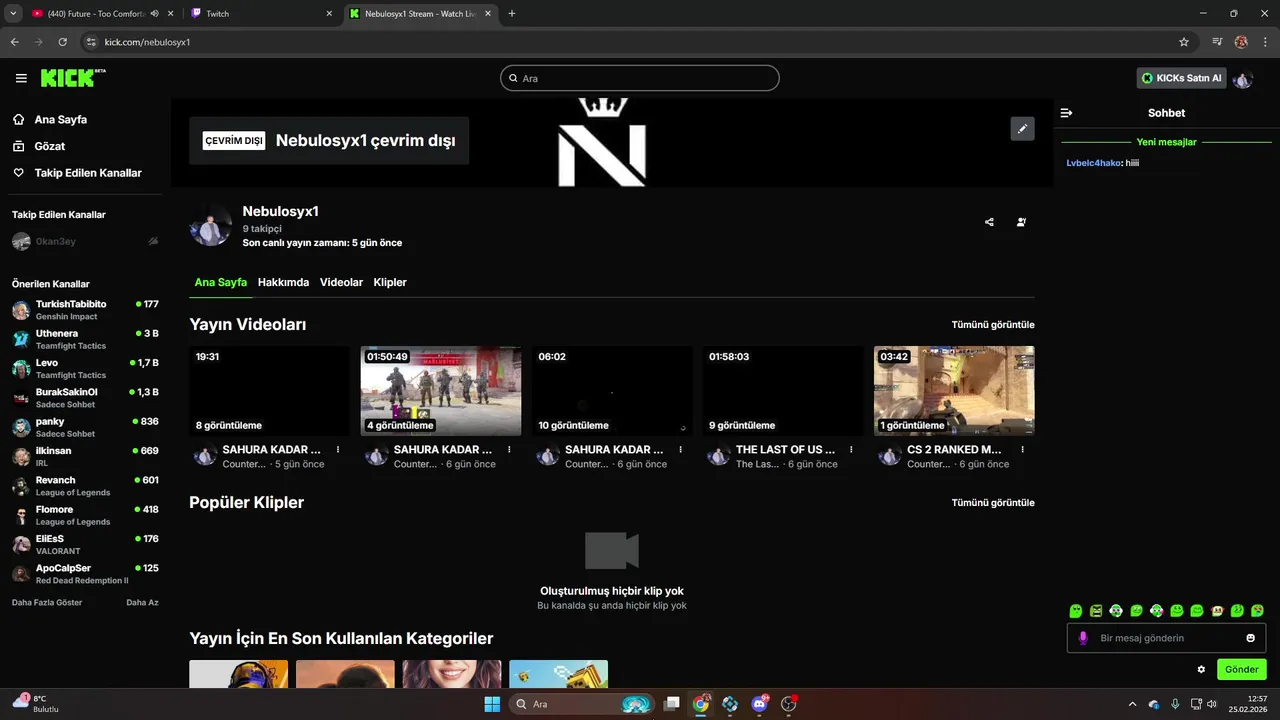
Task: Open the 03:42 CS 2 video thumbnail
Action: click(x=954, y=391)
